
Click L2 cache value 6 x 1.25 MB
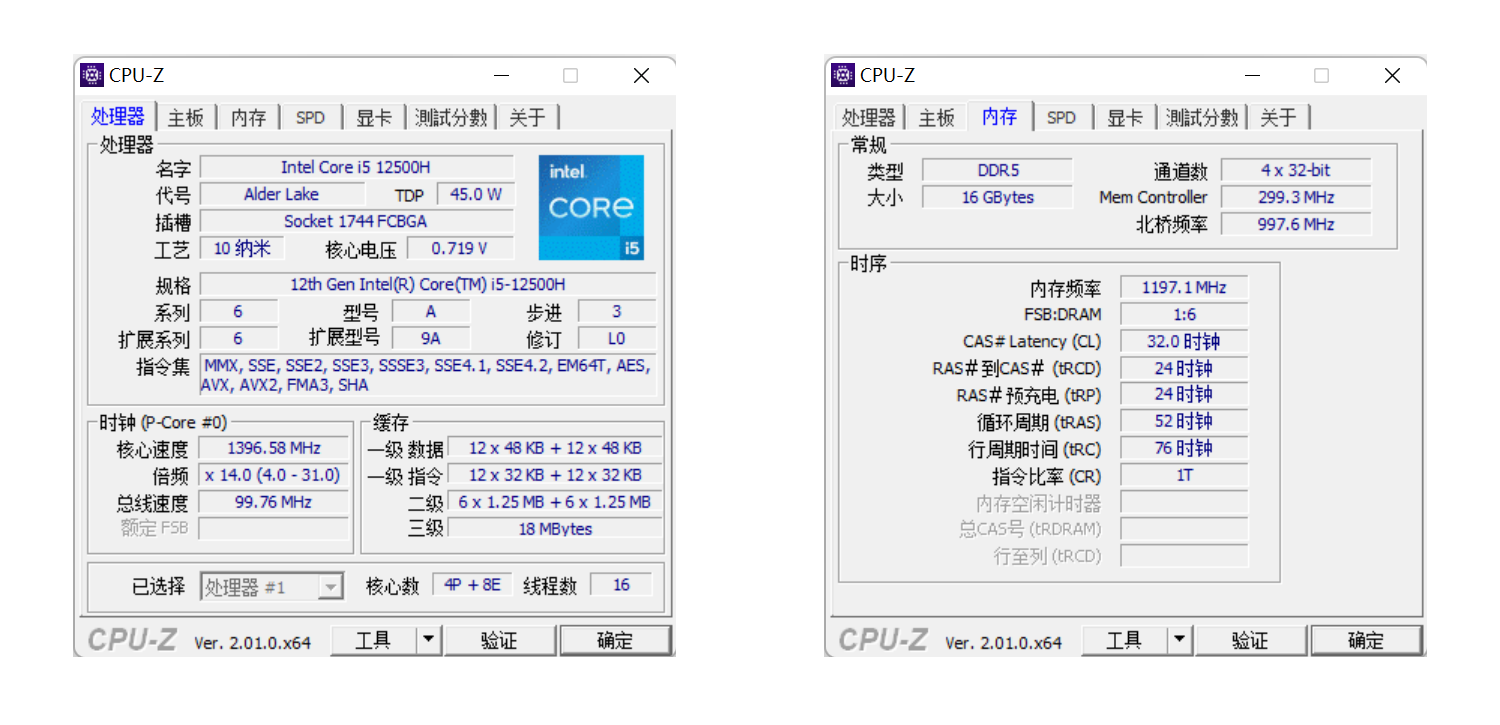pos(555,502)
